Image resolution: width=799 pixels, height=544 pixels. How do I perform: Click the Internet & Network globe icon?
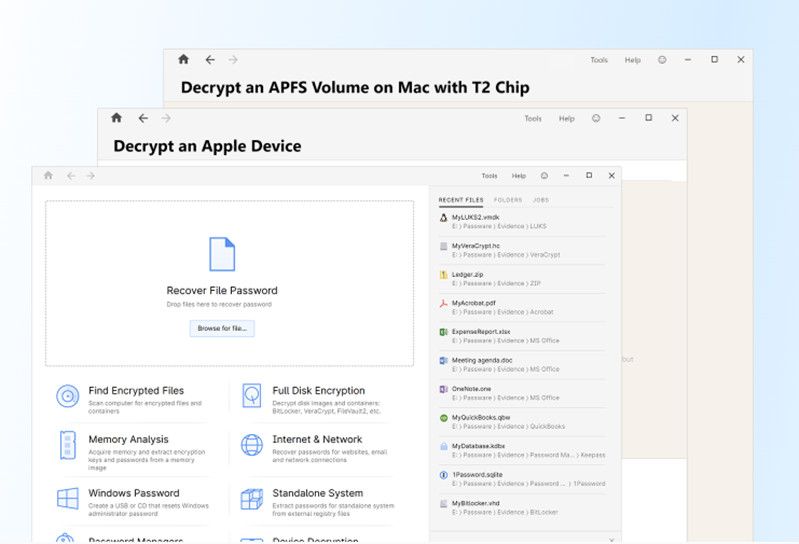pos(252,445)
